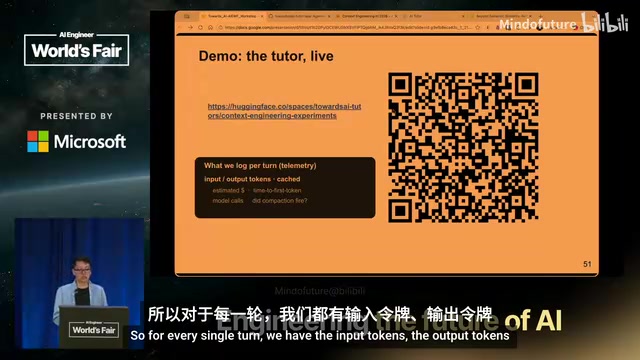Open a new browser tab with plus

(541, 16)
